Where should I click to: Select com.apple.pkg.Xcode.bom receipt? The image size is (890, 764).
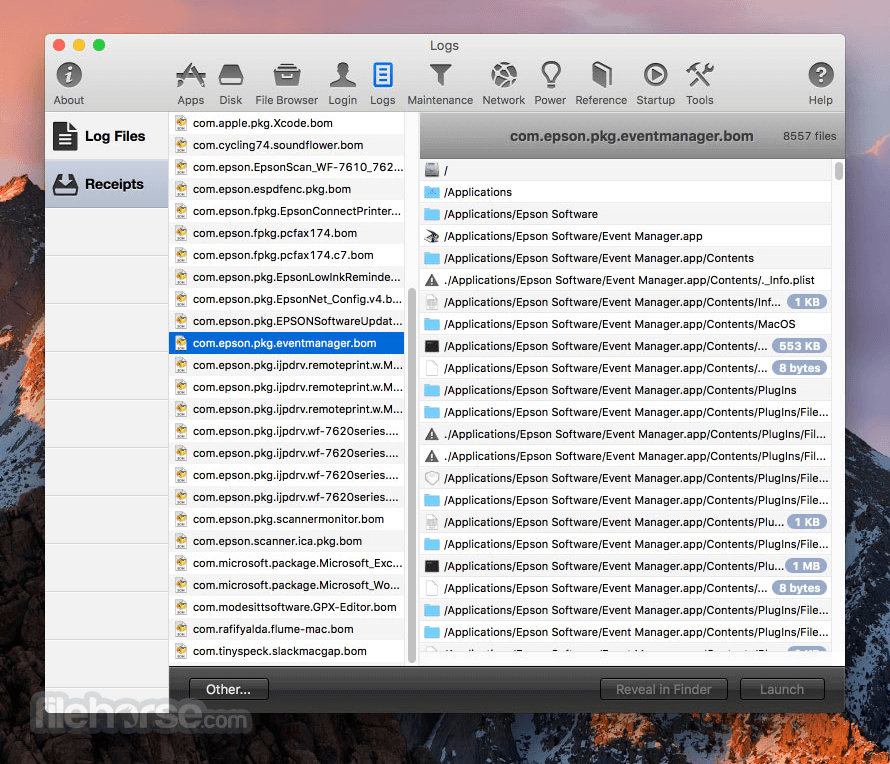point(287,123)
